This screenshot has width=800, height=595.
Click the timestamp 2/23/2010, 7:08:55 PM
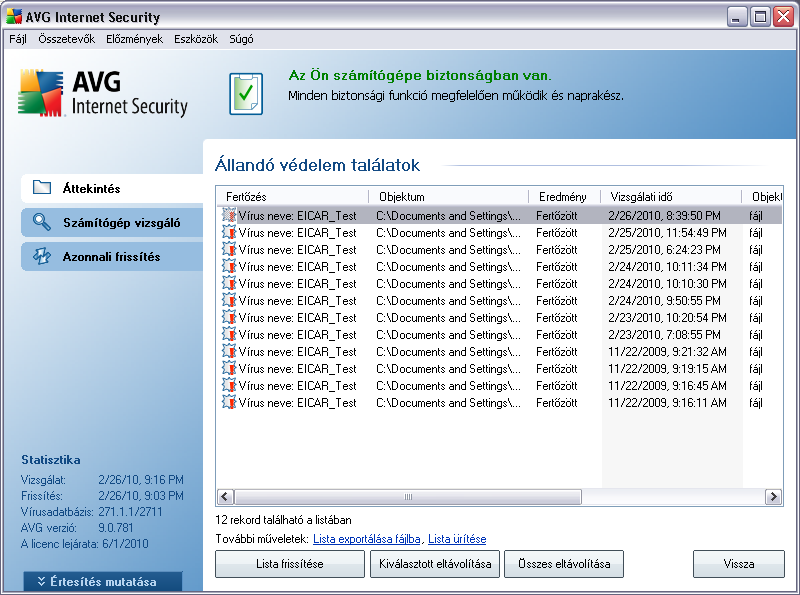[x=664, y=335]
